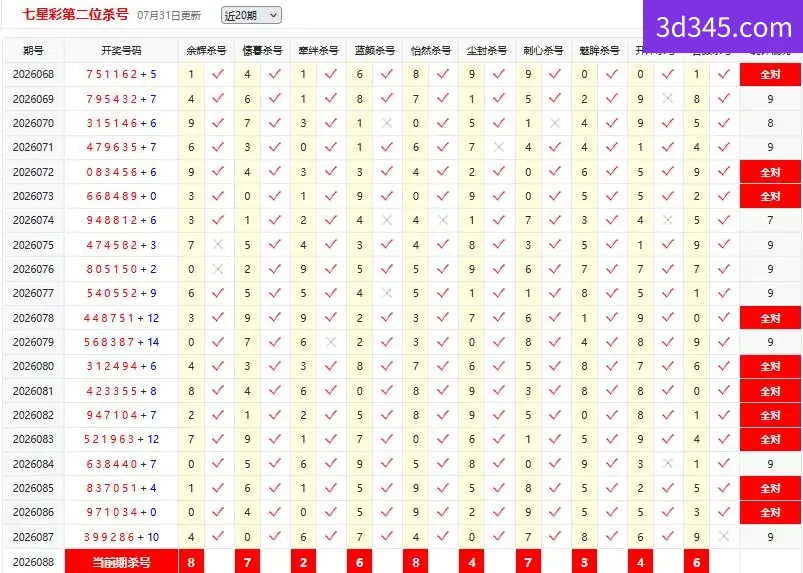Click the gray X mark in row 2026071
The height and width of the screenshot is (573, 803).
pos(499,147)
